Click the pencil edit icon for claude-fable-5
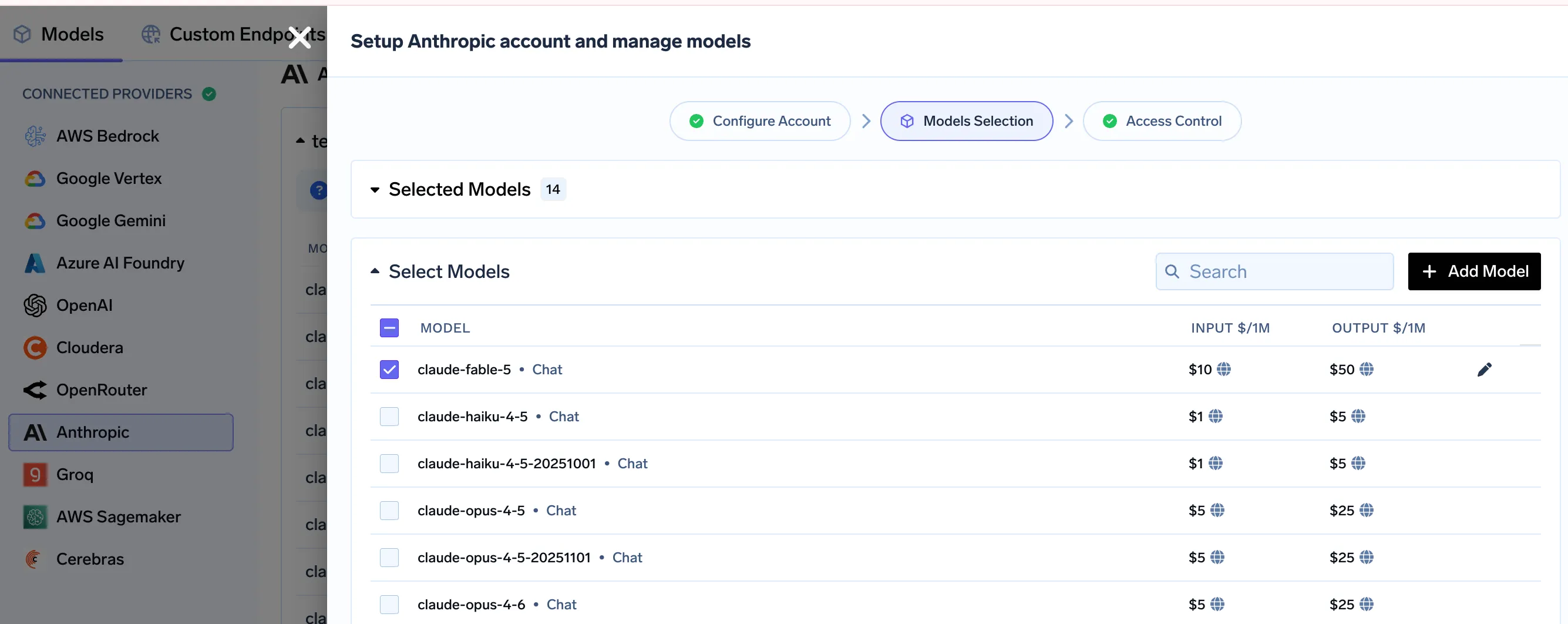1568x624 pixels. pos(1484,370)
